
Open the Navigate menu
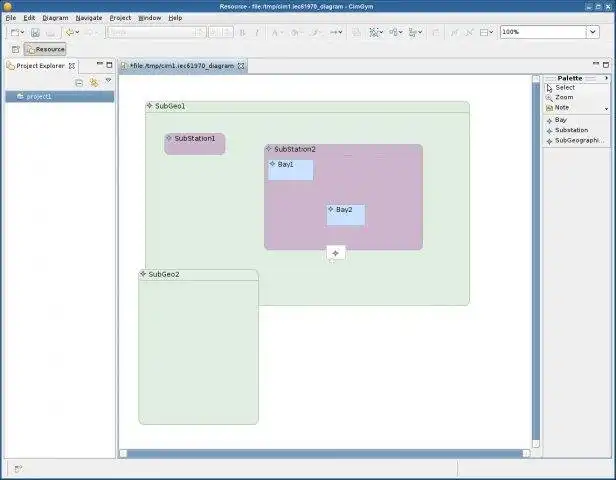coord(89,18)
